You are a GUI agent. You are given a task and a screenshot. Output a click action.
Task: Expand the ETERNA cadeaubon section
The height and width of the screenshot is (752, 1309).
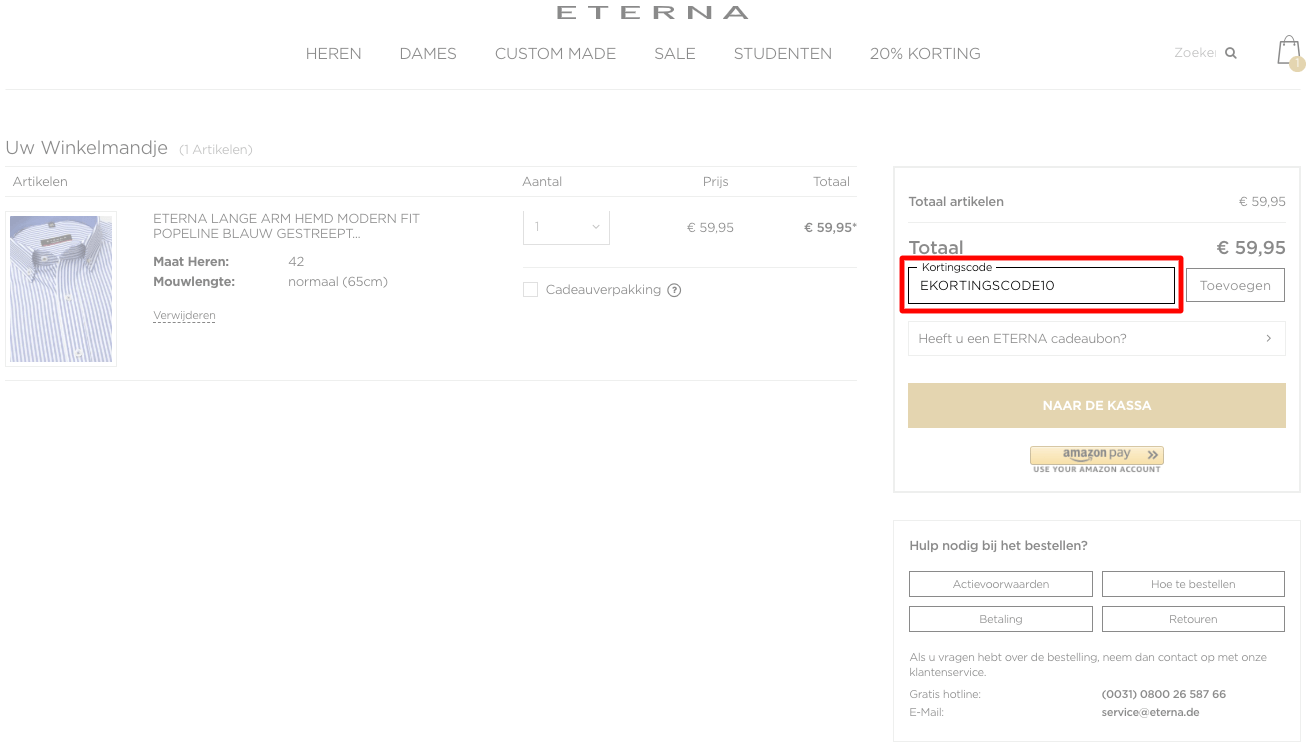[1096, 338]
